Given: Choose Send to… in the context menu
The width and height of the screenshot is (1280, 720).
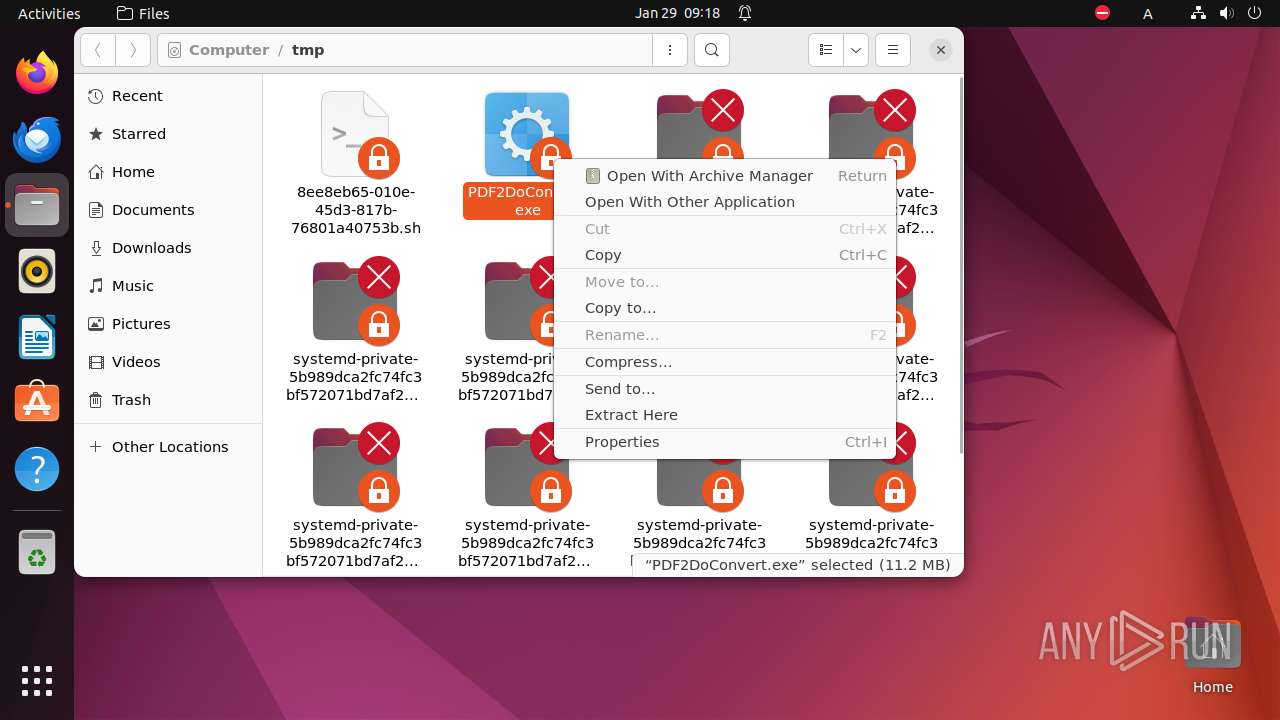Looking at the screenshot, I should coord(725,389).
